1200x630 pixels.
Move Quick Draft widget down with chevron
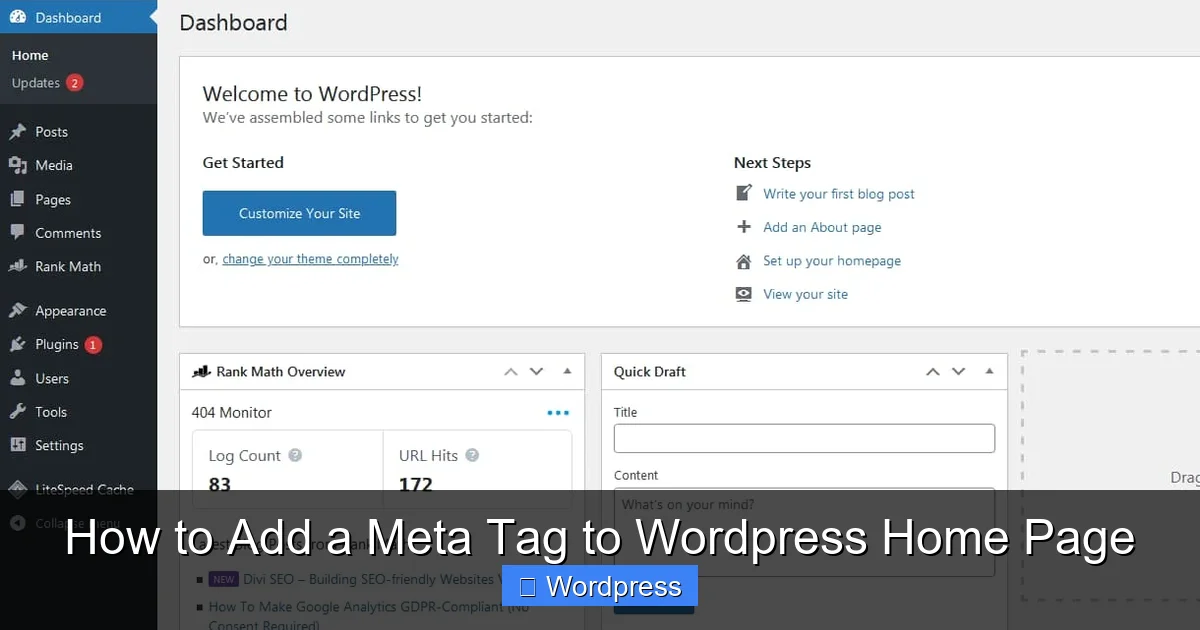[x=958, y=371]
